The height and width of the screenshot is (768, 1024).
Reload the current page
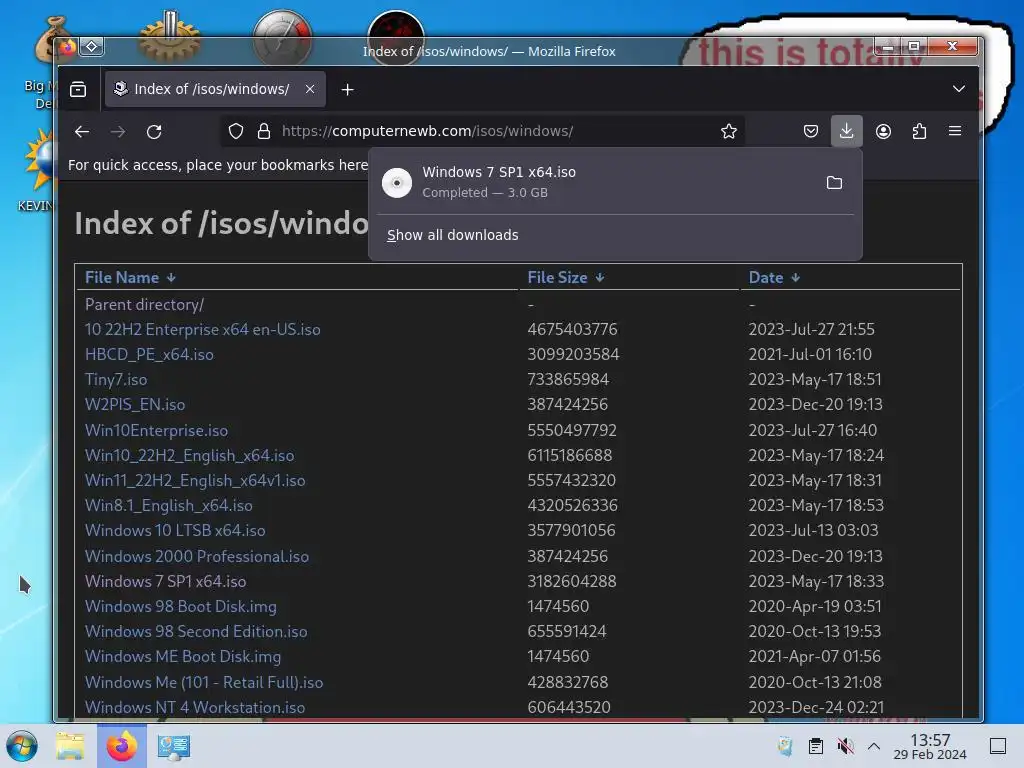tap(154, 132)
